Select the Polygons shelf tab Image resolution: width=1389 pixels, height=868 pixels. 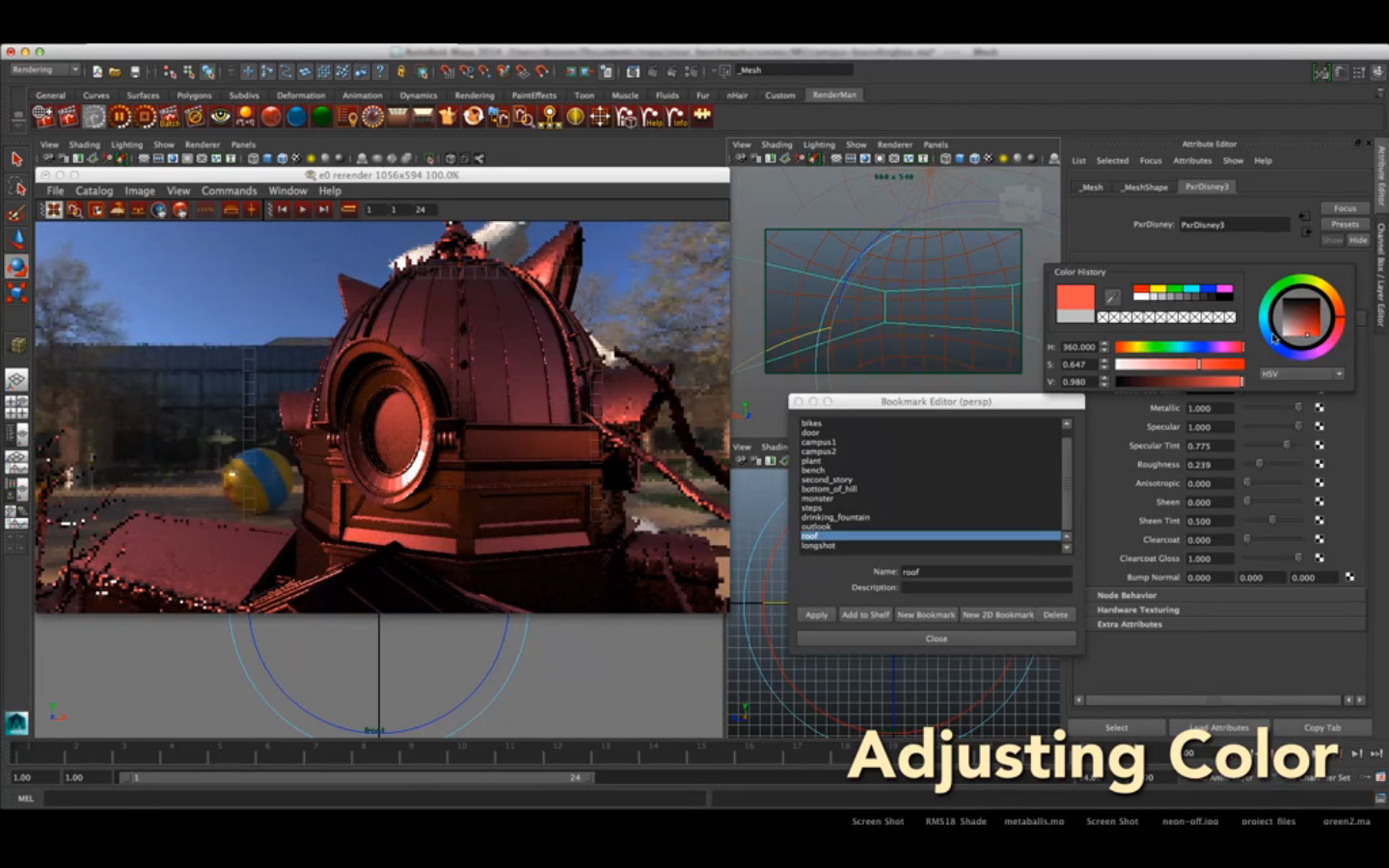[194, 95]
